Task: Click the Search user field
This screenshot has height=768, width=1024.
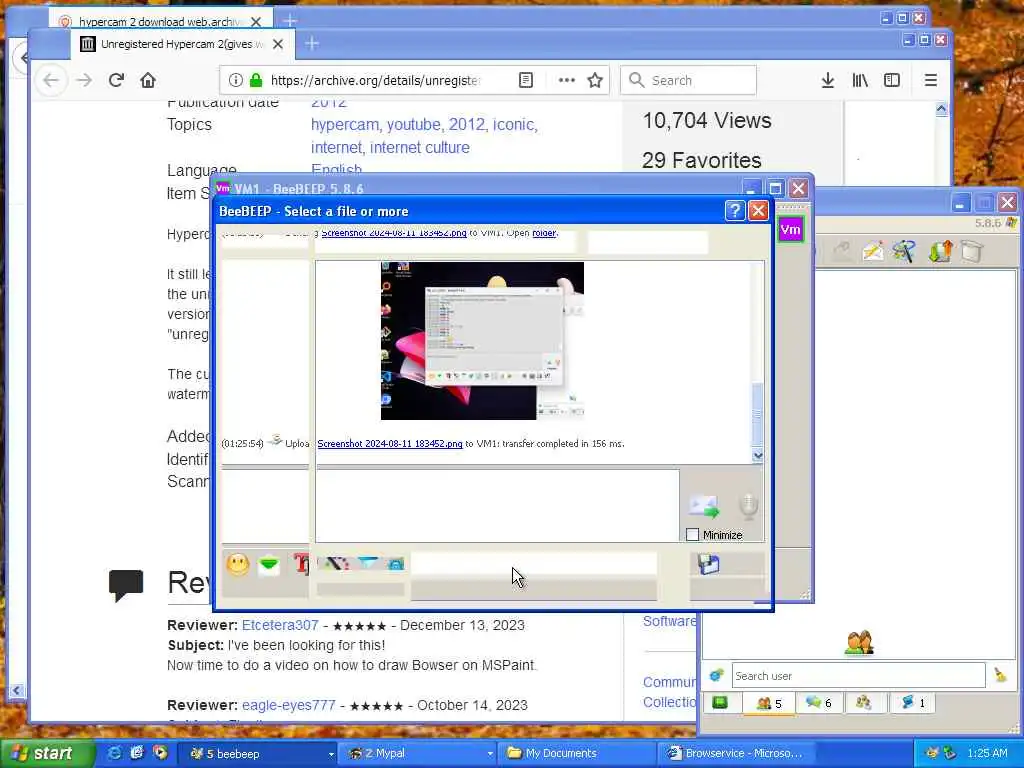Action: pos(858,675)
